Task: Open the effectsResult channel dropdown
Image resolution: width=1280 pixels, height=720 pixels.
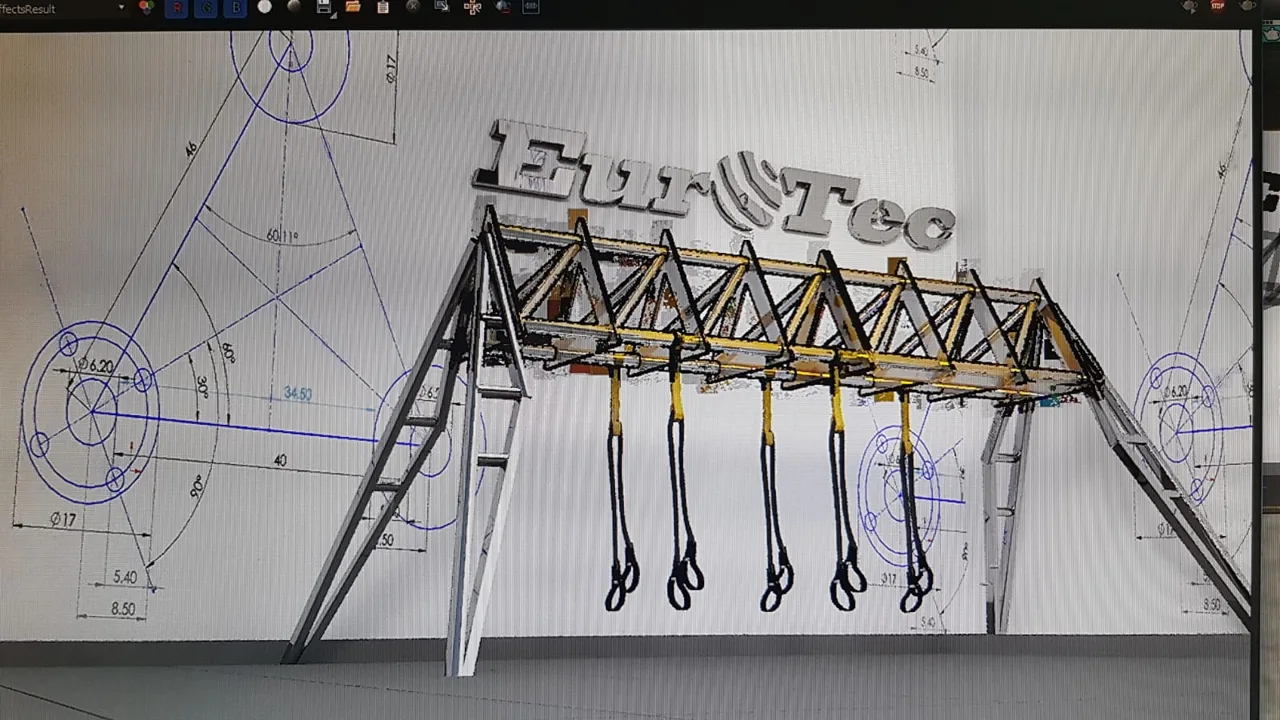Action: [62, 8]
